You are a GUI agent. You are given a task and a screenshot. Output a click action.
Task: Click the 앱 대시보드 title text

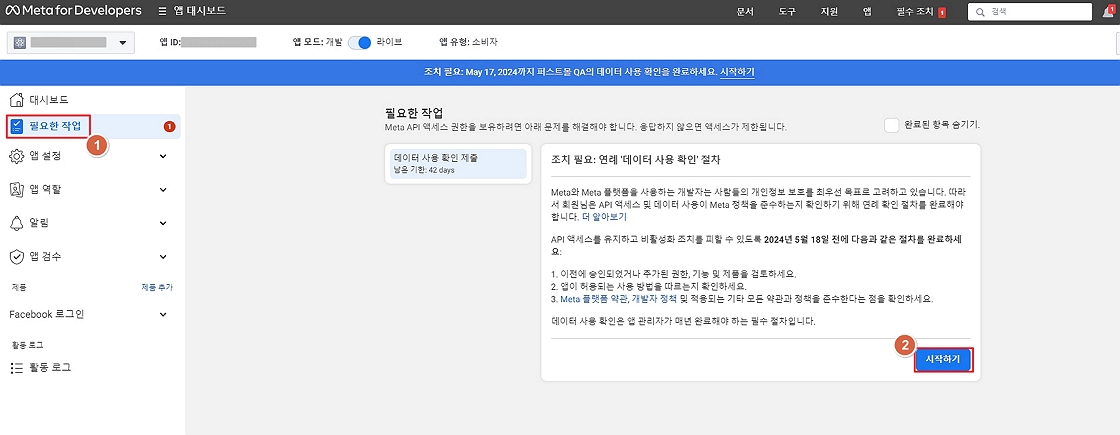tap(202, 11)
